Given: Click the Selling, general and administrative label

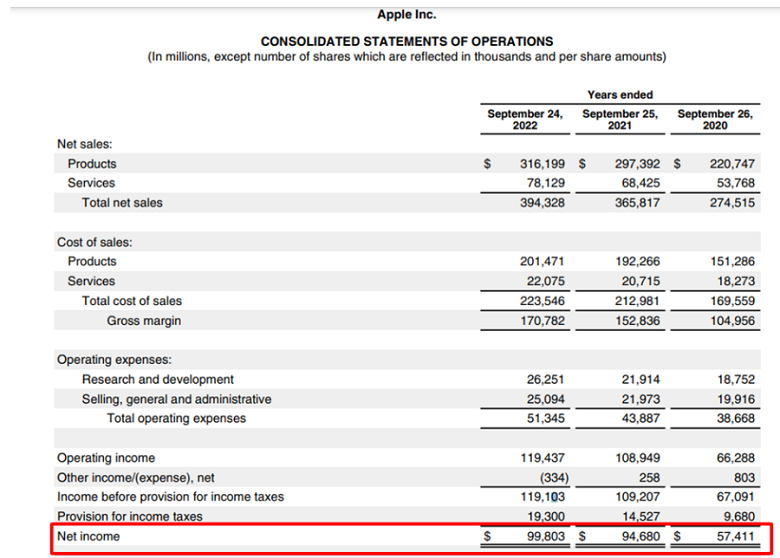Looking at the screenshot, I should 176,399.
